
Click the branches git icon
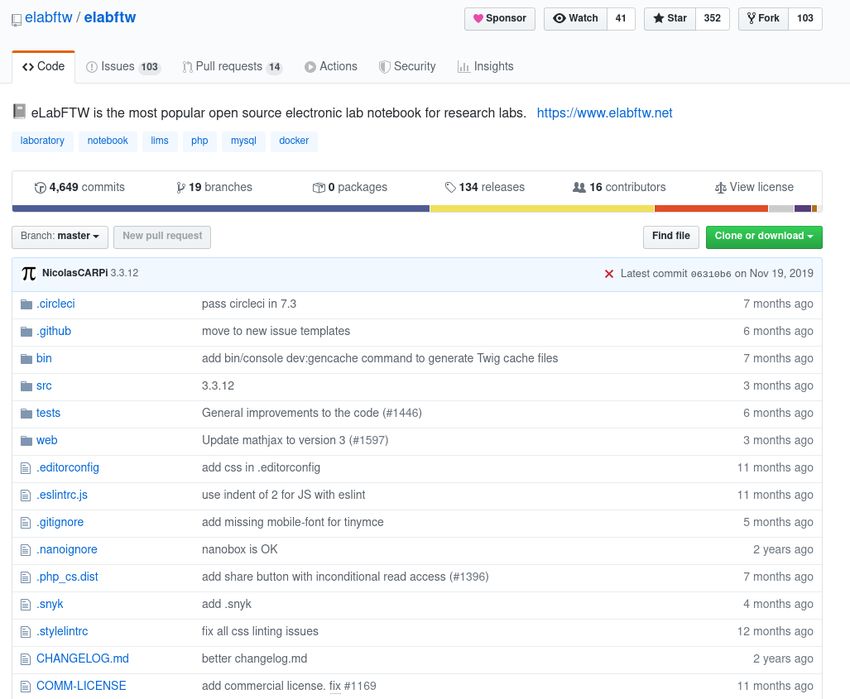[181, 188]
